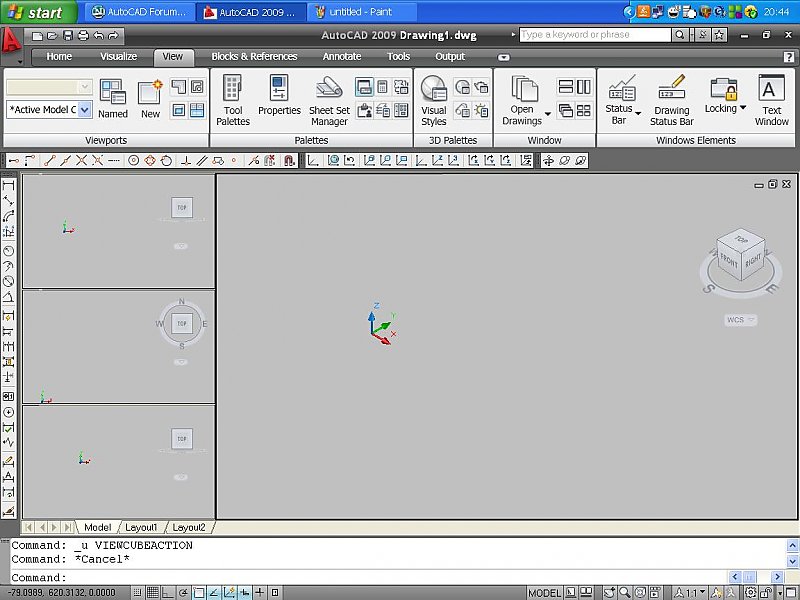800x600 pixels.
Task: Click the search magnifier button in InfoCenter
Action: pos(680,35)
